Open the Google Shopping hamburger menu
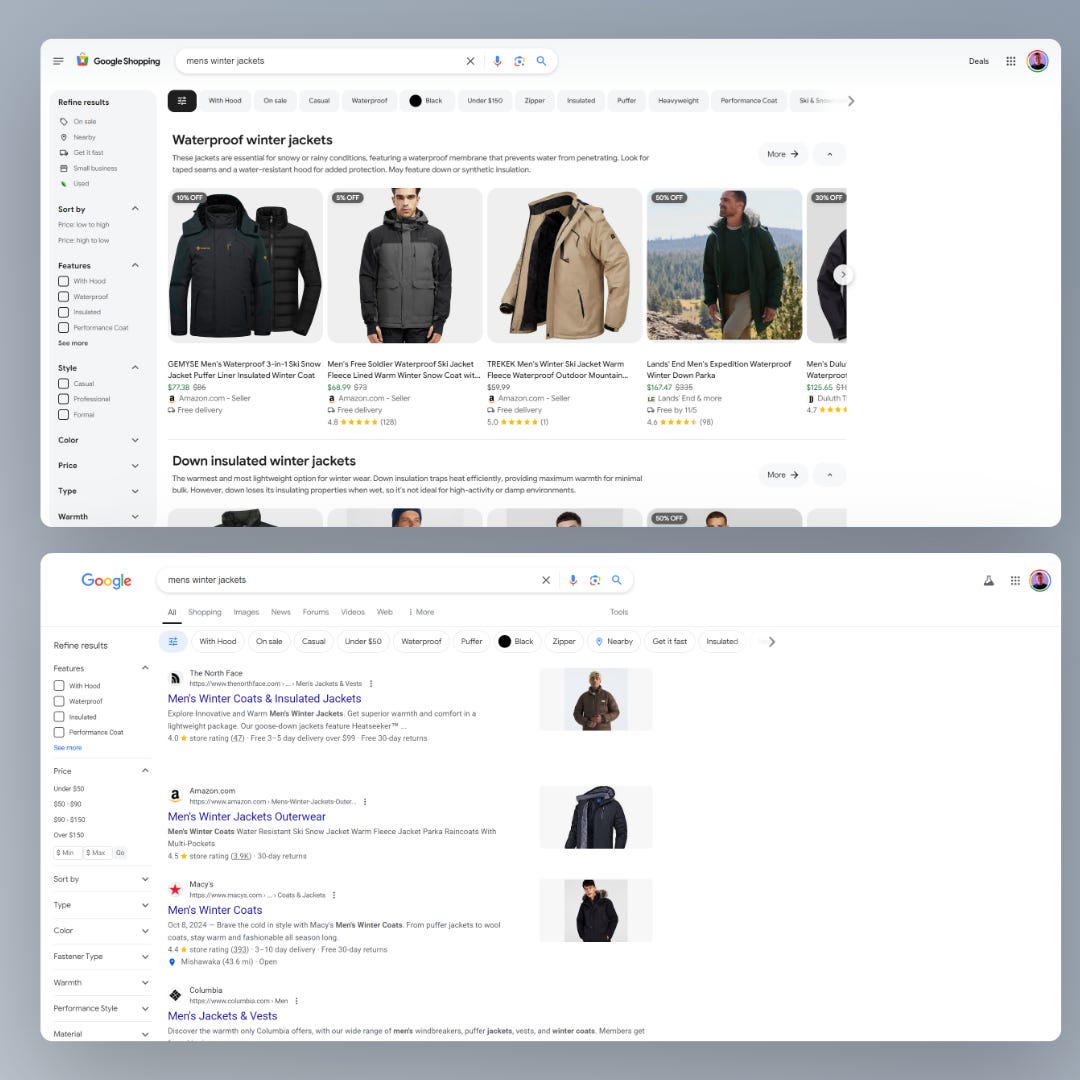The width and height of the screenshot is (1080, 1080). point(58,61)
